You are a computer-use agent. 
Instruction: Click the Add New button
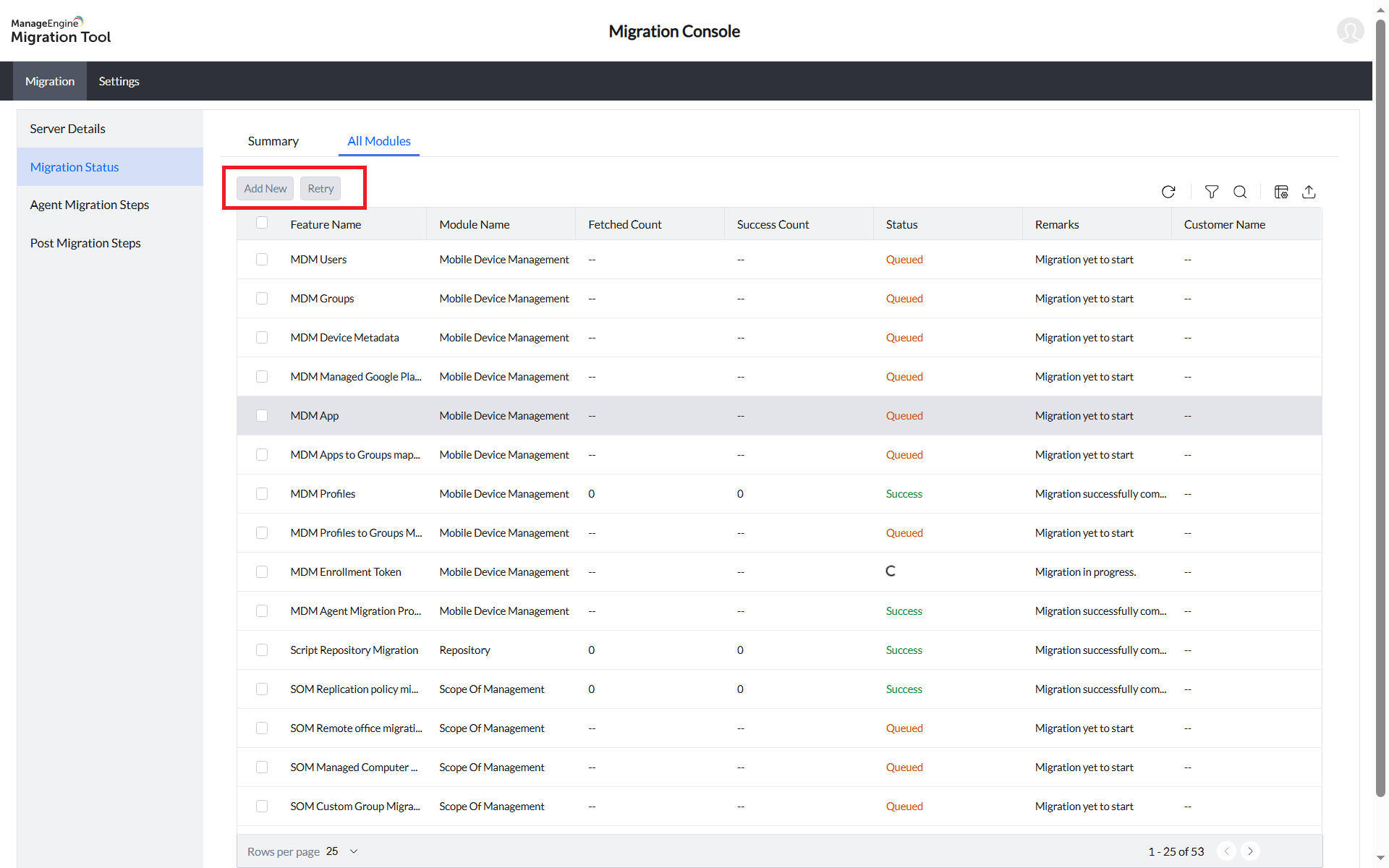tap(265, 189)
